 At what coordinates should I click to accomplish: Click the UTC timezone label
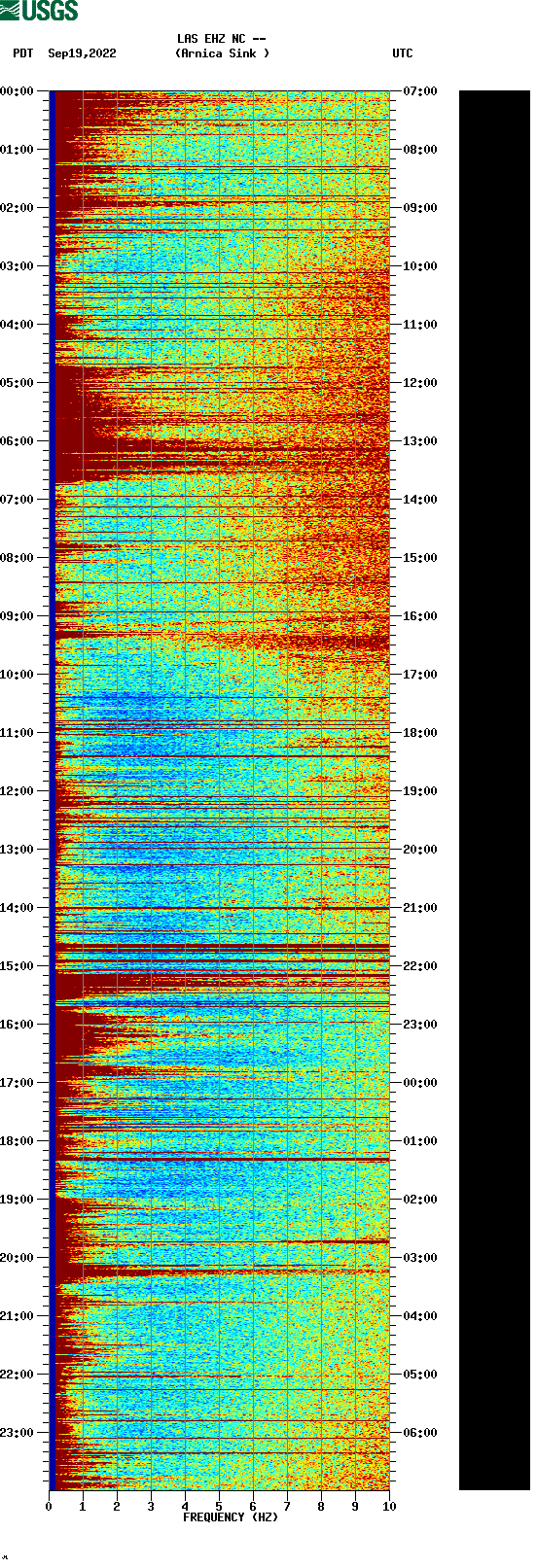[403, 53]
